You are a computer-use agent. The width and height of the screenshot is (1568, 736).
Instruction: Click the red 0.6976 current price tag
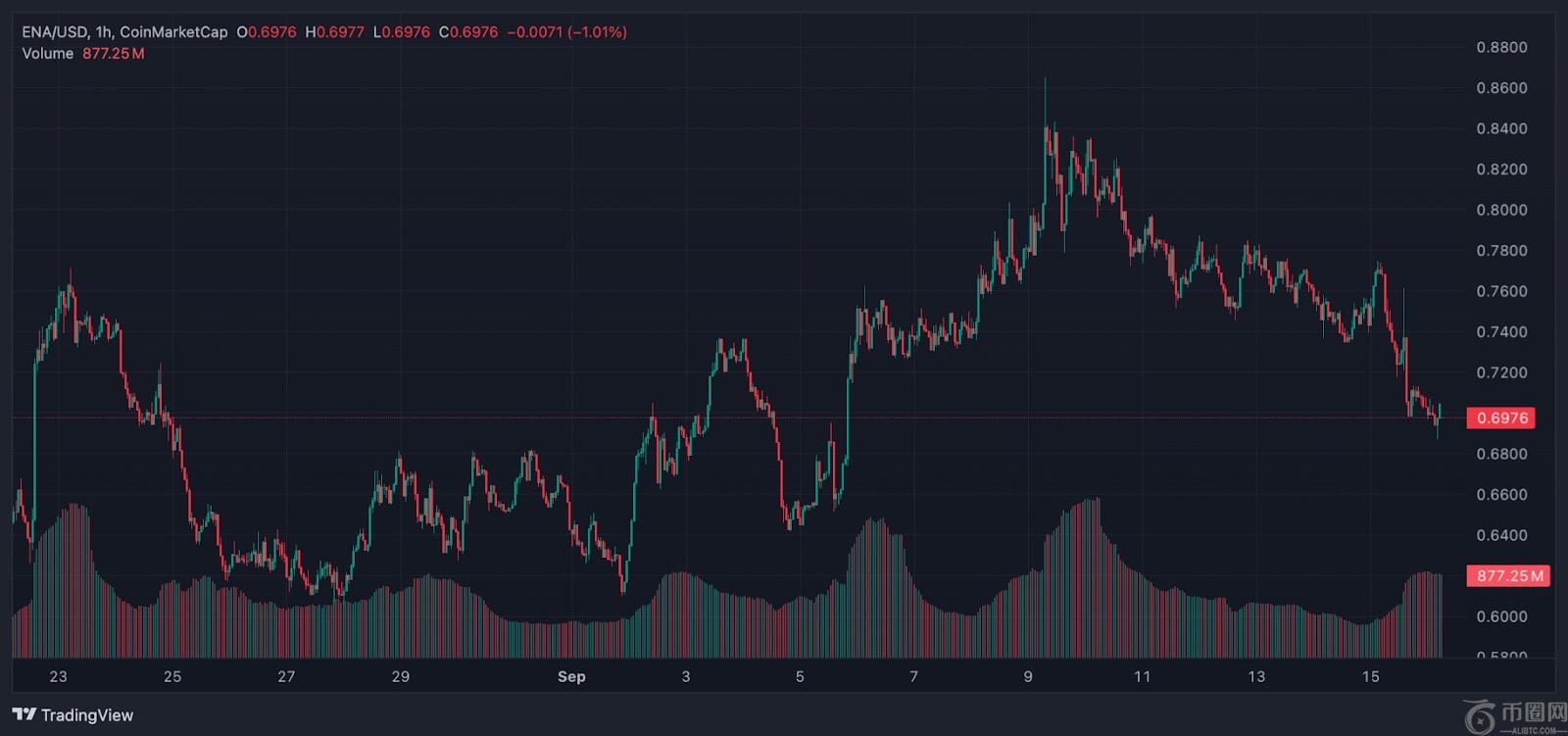(1501, 417)
